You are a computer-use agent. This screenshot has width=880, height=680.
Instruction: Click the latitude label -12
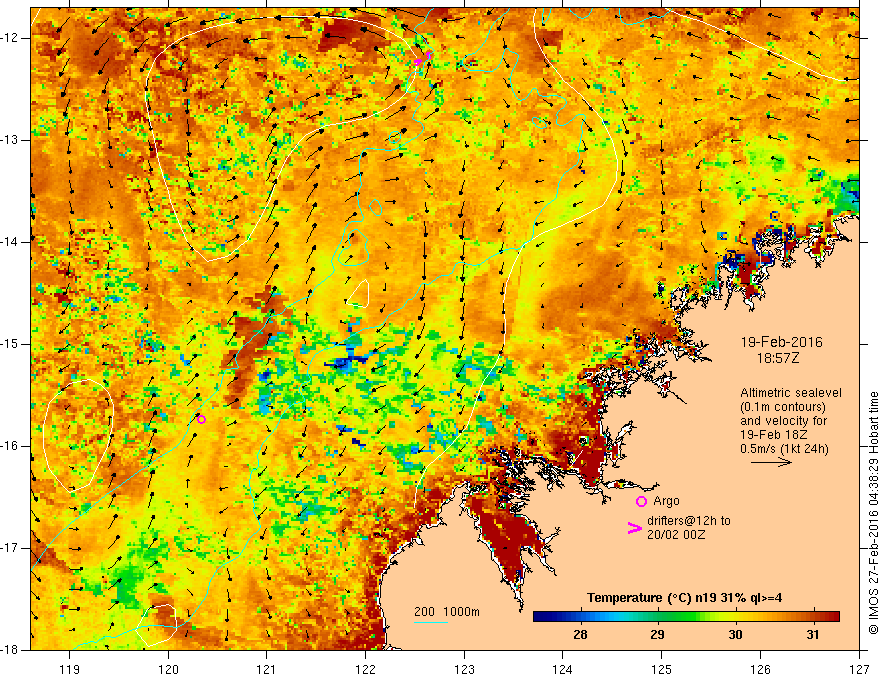click(x=10, y=38)
